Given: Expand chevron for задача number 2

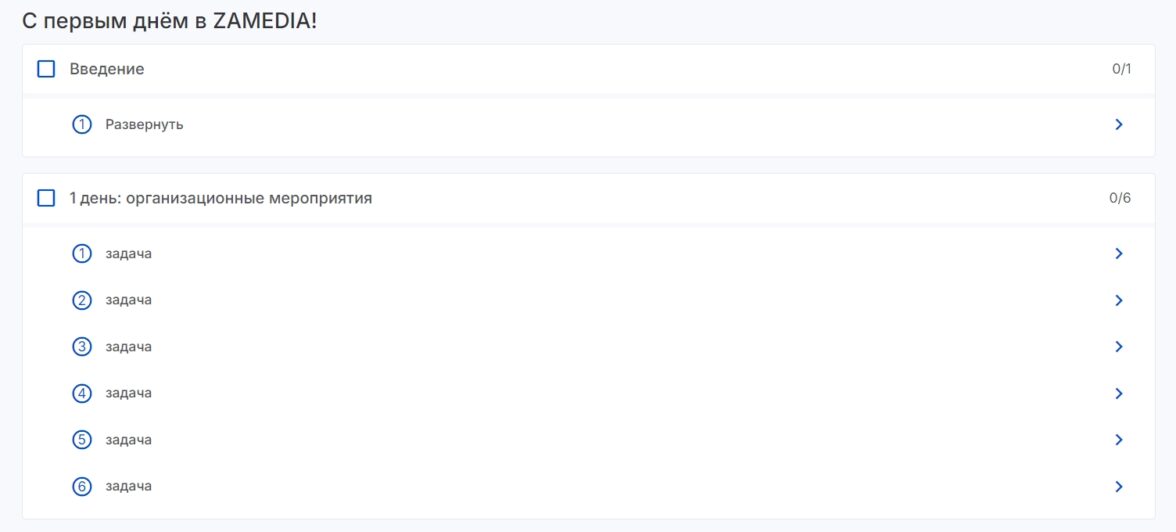Looking at the screenshot, I should tap(1119, 300).
